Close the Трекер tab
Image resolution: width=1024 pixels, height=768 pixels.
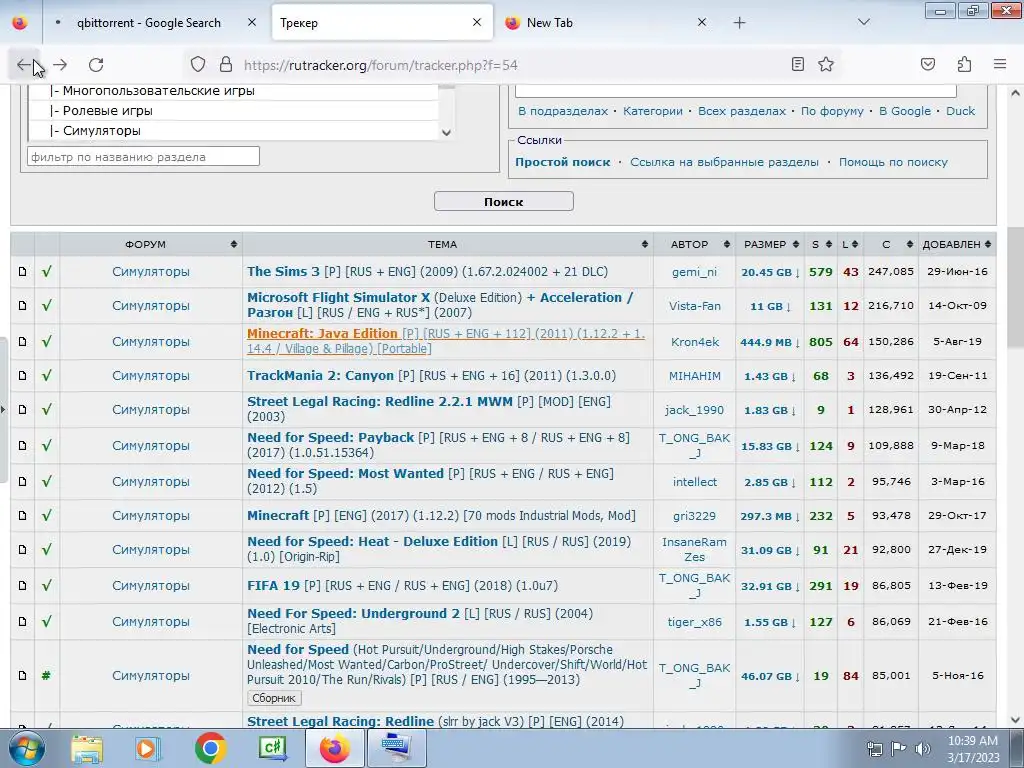pyautogui.click(x=477, y=22)
